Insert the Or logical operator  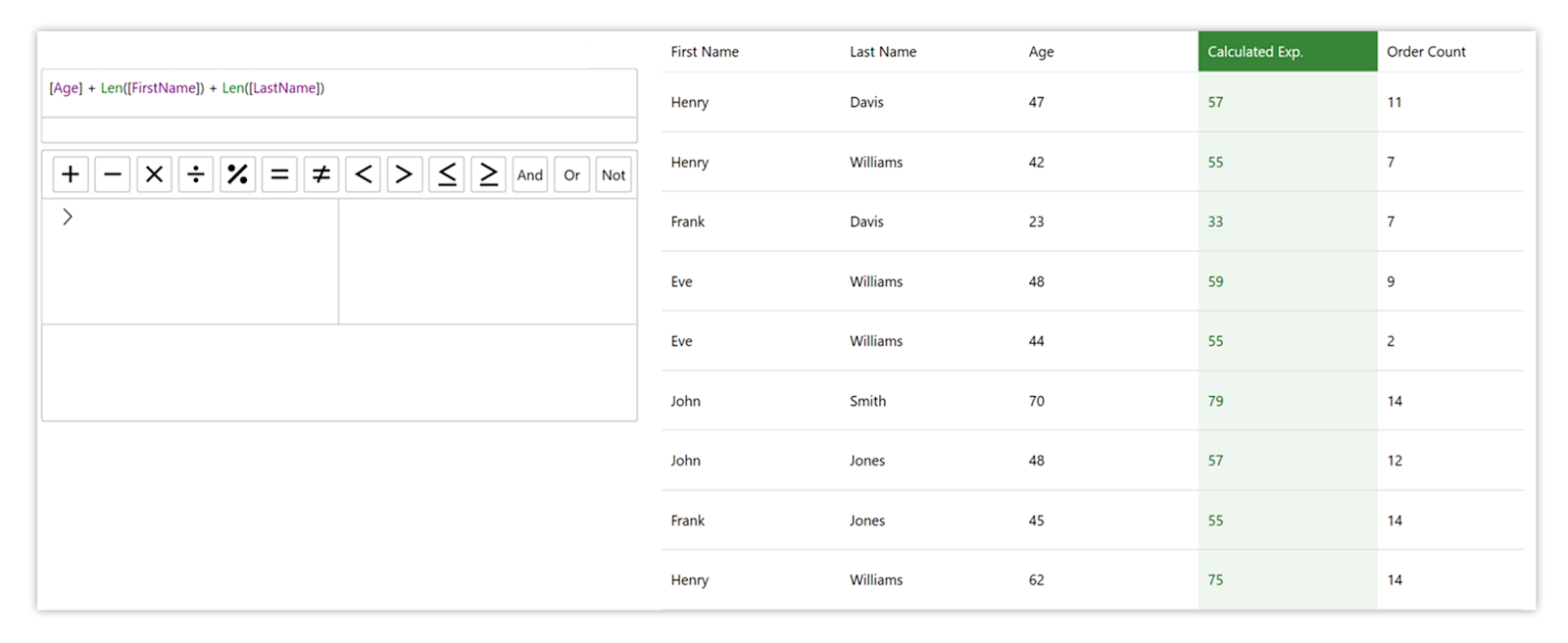pyautogui.click(x=571, y=174)
